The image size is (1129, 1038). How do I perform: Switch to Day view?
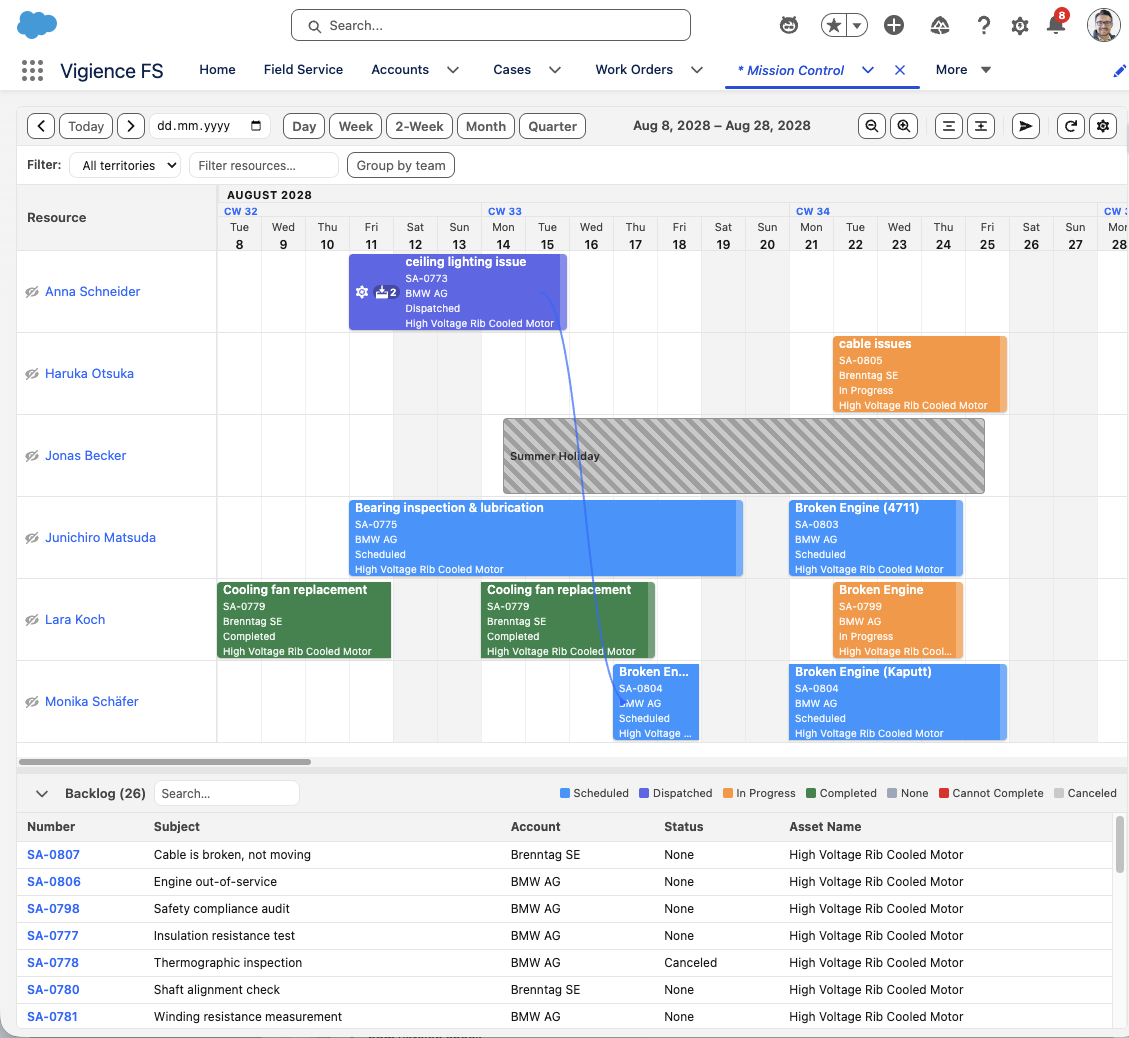304,126
